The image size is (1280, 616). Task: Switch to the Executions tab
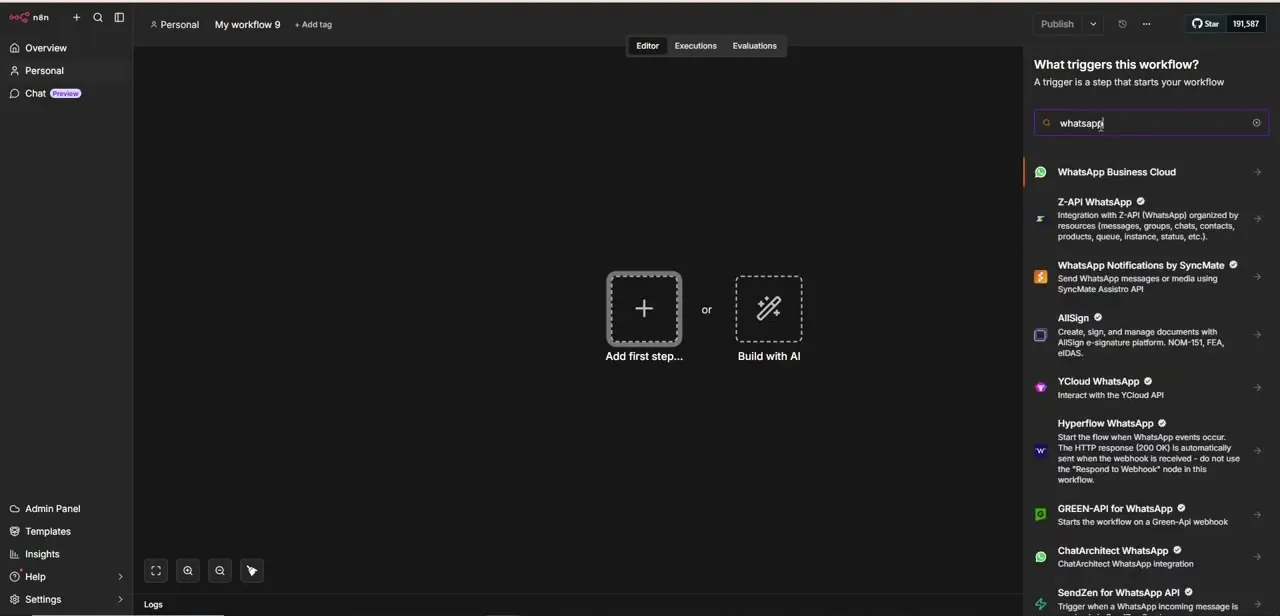695,46
